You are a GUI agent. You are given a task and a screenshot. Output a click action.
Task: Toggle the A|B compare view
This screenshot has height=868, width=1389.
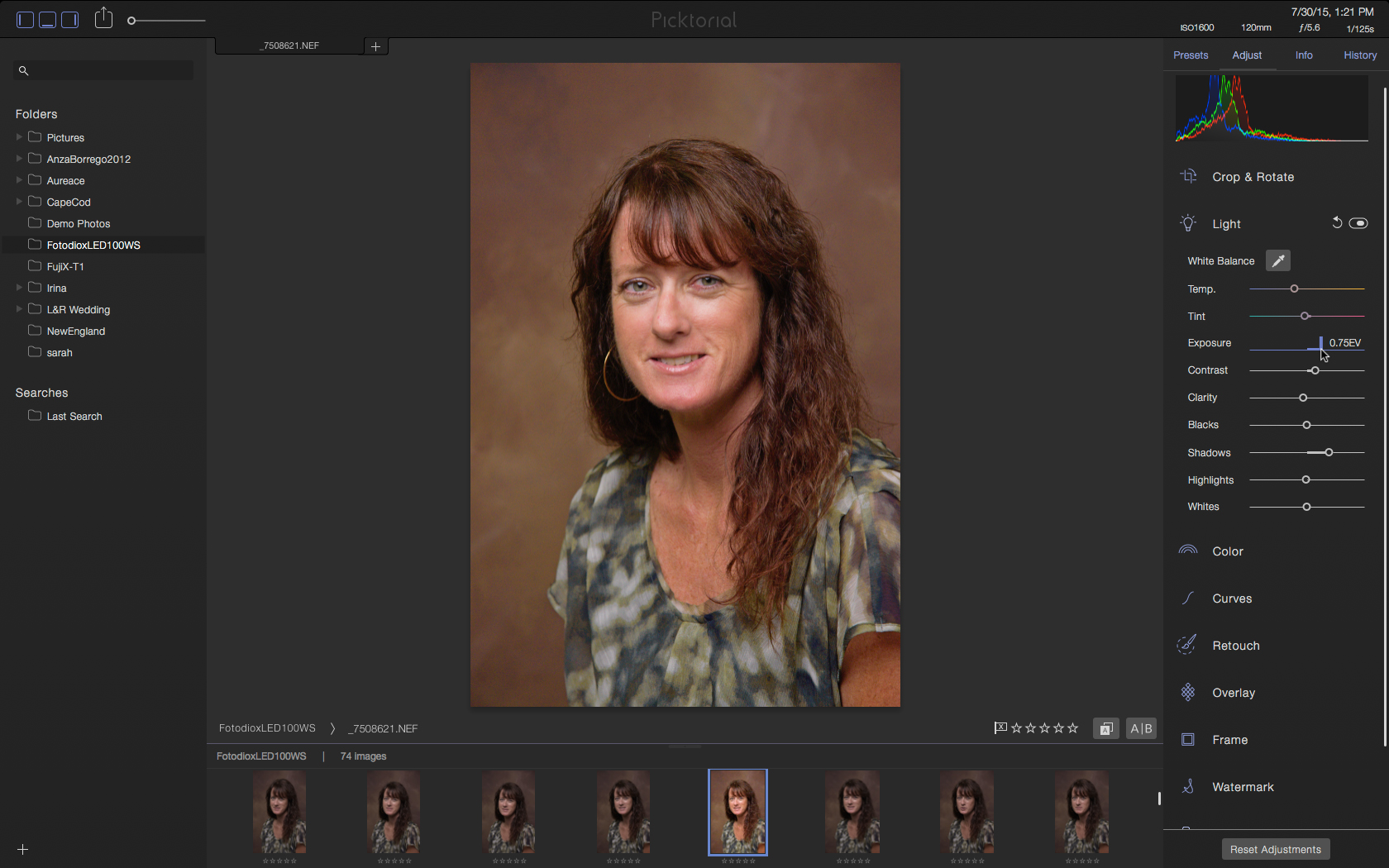point(1141,728)
